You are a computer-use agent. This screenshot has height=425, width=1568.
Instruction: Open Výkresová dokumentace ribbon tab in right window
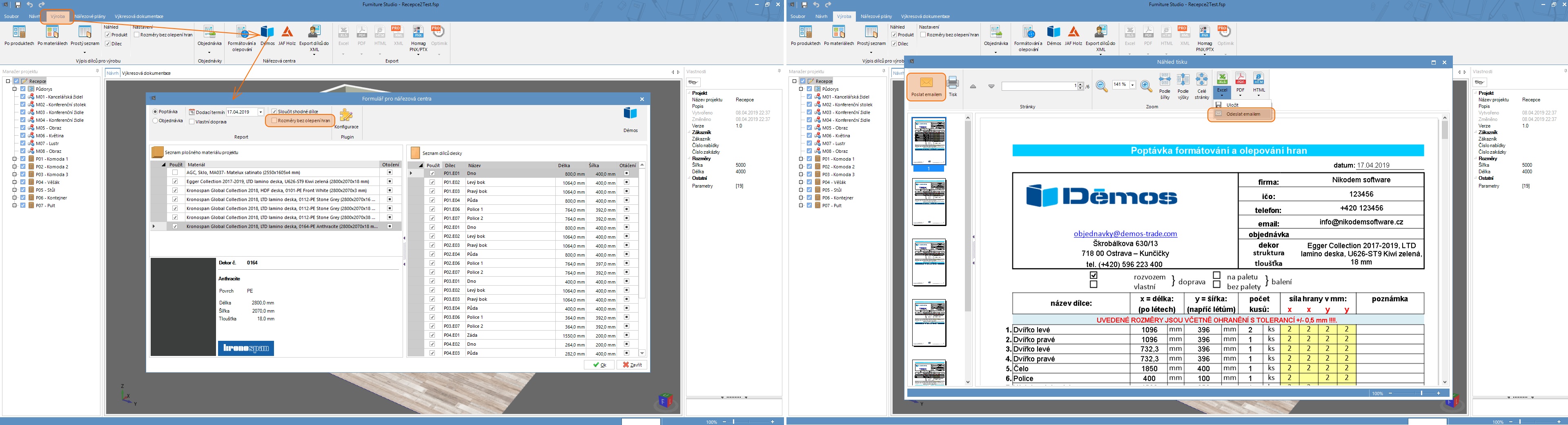925,16
